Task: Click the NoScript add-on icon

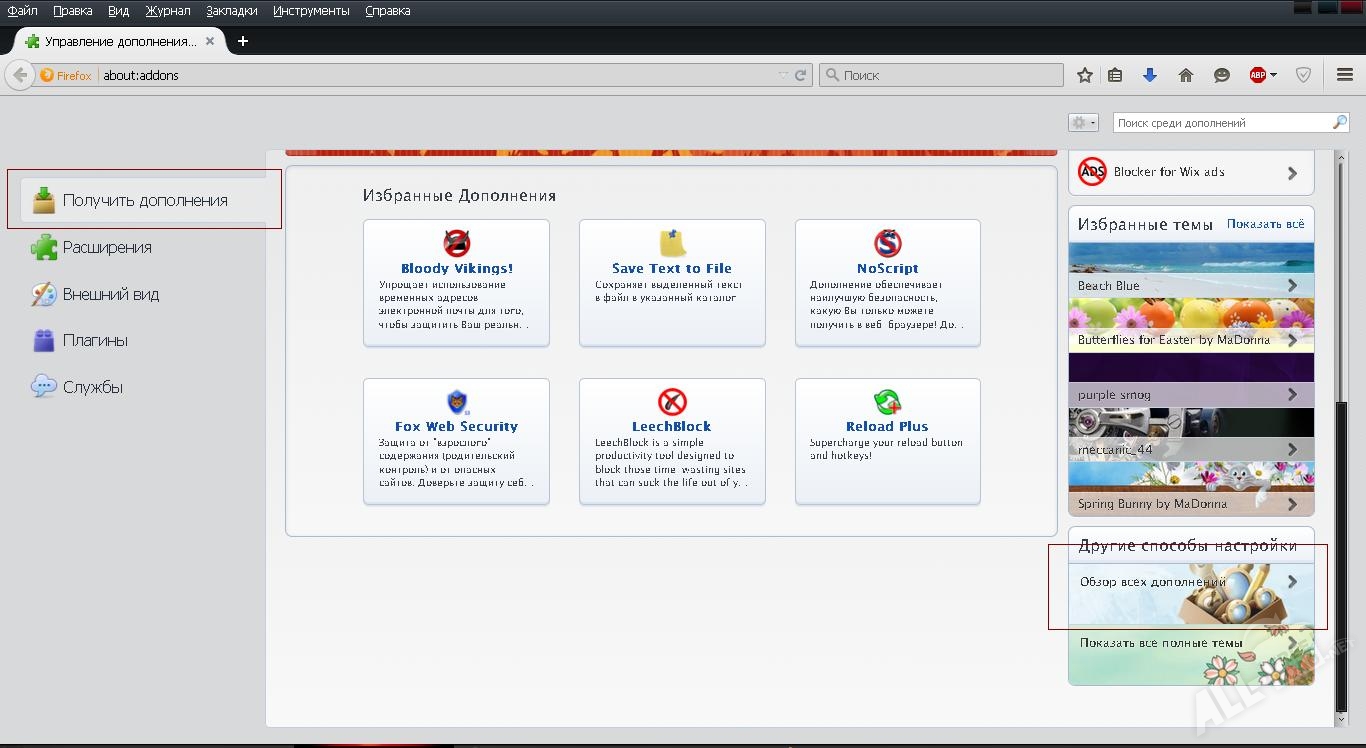Action: pyautogui.click(x=887, y=243)
